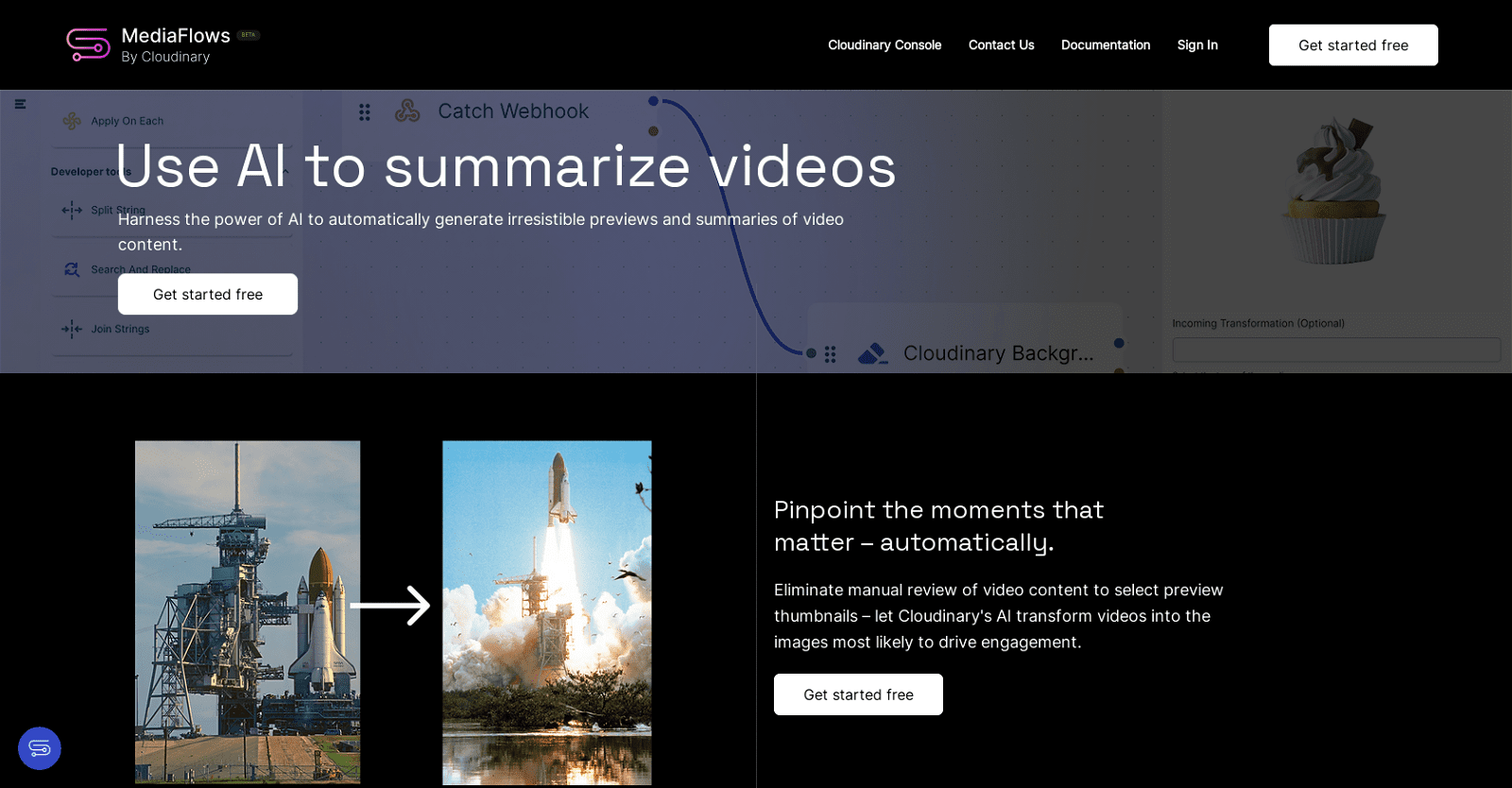Grab the drag handle beside Catch Webhook
Screen dimensions: 1512x788
pyautogui.click(x=365, y=112)
